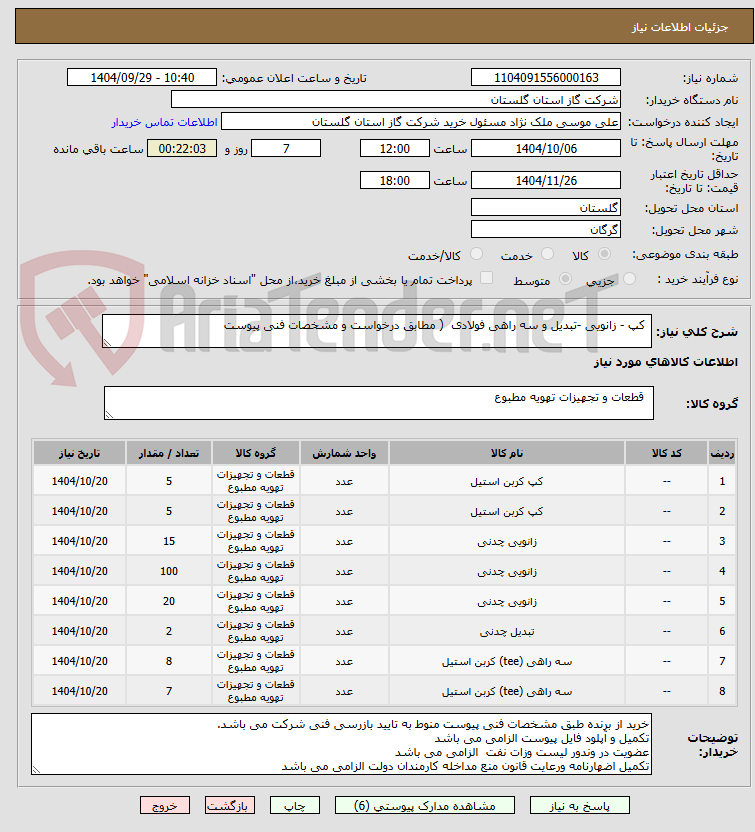Viewport: 755px width, 832px height.
Task: Click quantity 2 in row 6
Action: [169, 631]
